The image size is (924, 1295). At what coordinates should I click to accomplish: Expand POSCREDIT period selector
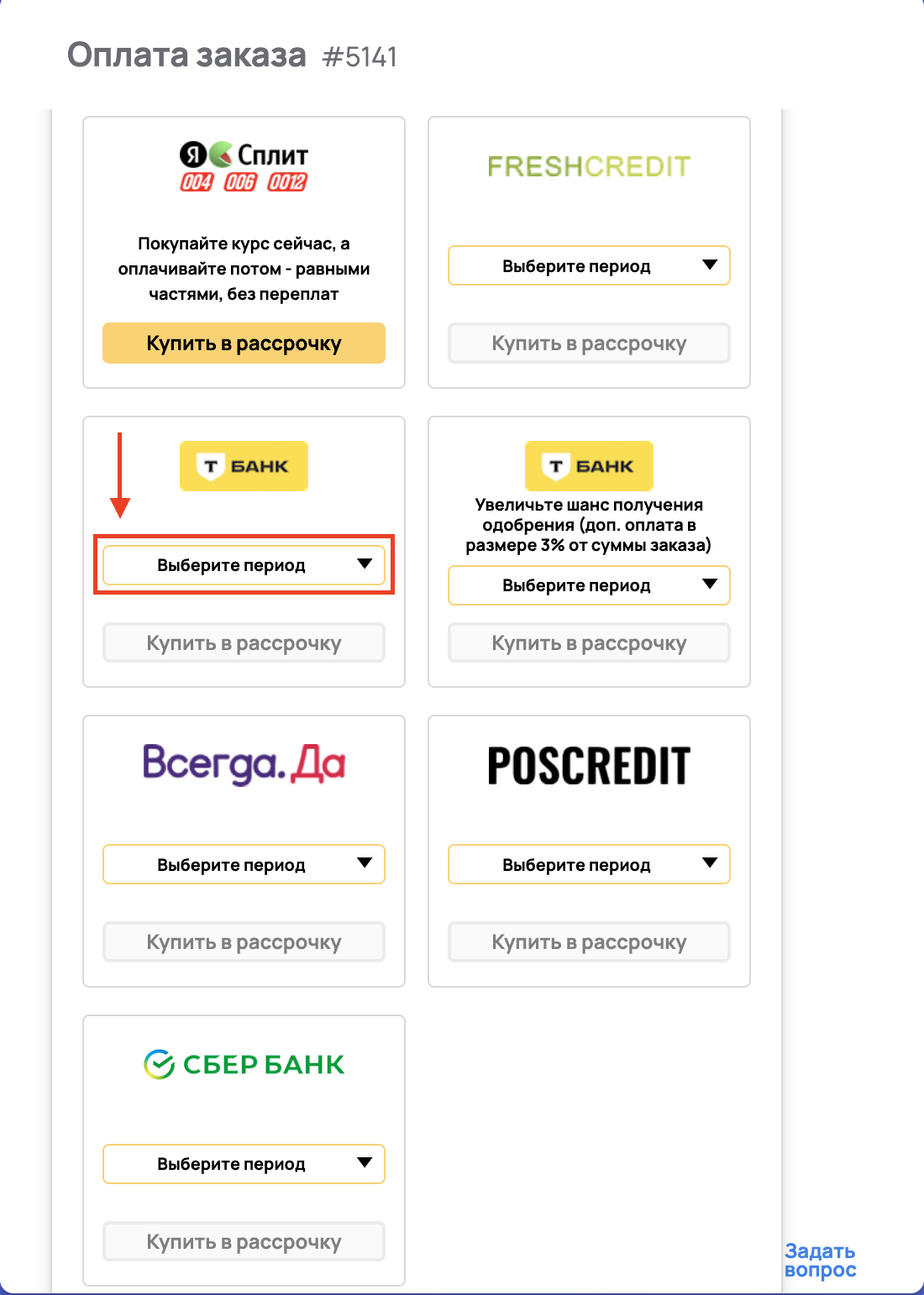click(x=589, y=865)
